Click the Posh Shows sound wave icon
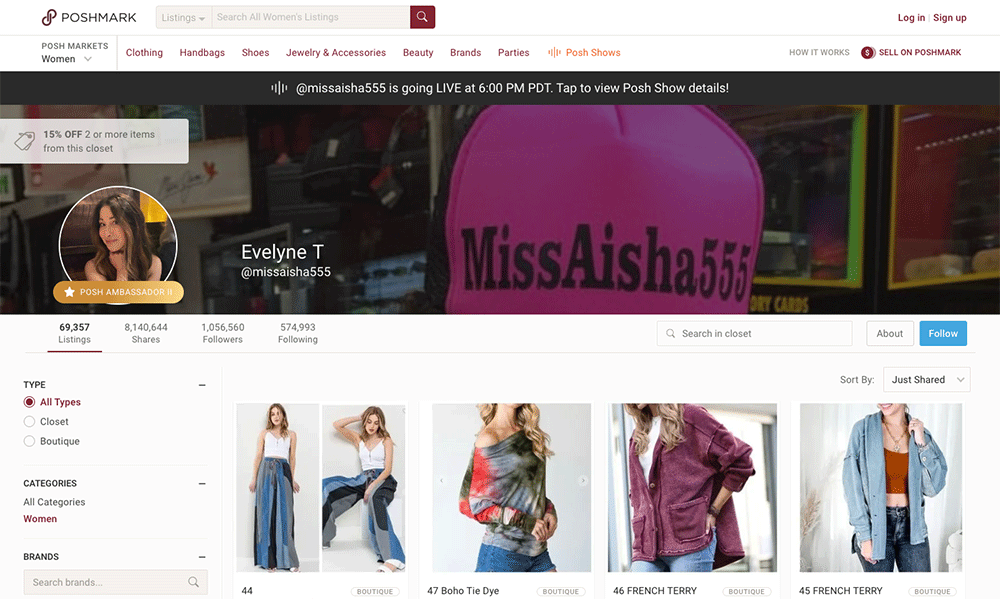This screenshot has height=599, width=1000. pos(554,53)
